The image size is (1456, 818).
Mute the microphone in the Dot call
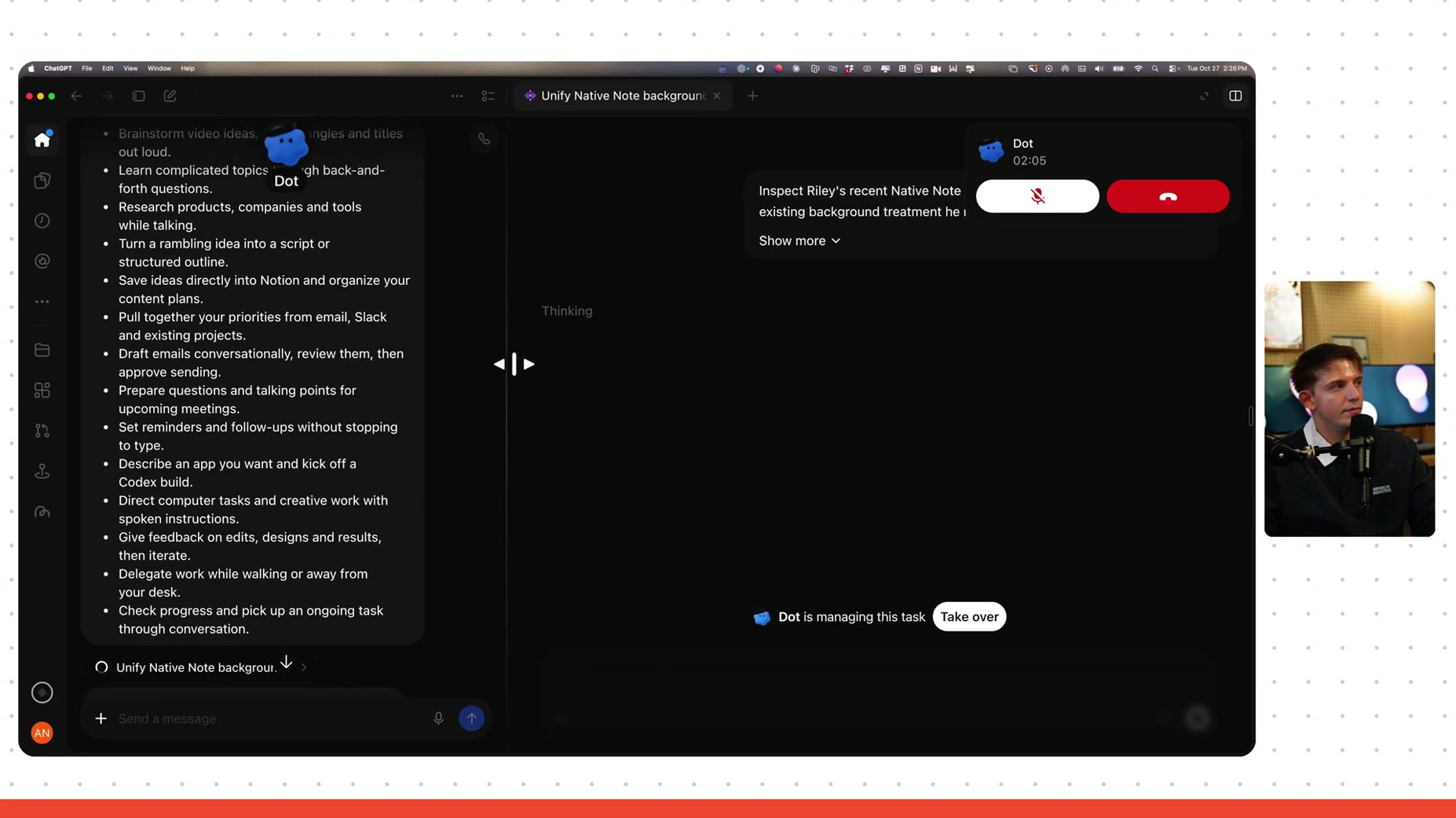tap(1037, 196)
